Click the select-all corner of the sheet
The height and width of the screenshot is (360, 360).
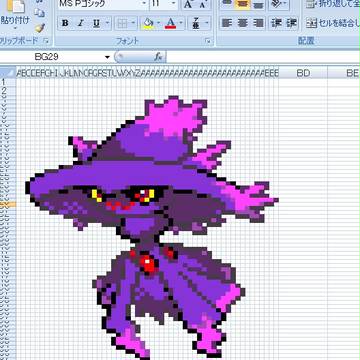pos(8,73)
